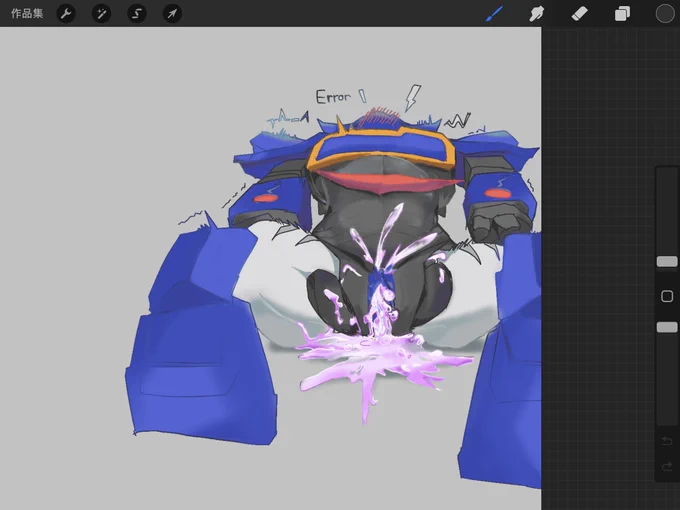Select the Eraser tool
This screenshot has width=680, height=510.
pos(580,13)
